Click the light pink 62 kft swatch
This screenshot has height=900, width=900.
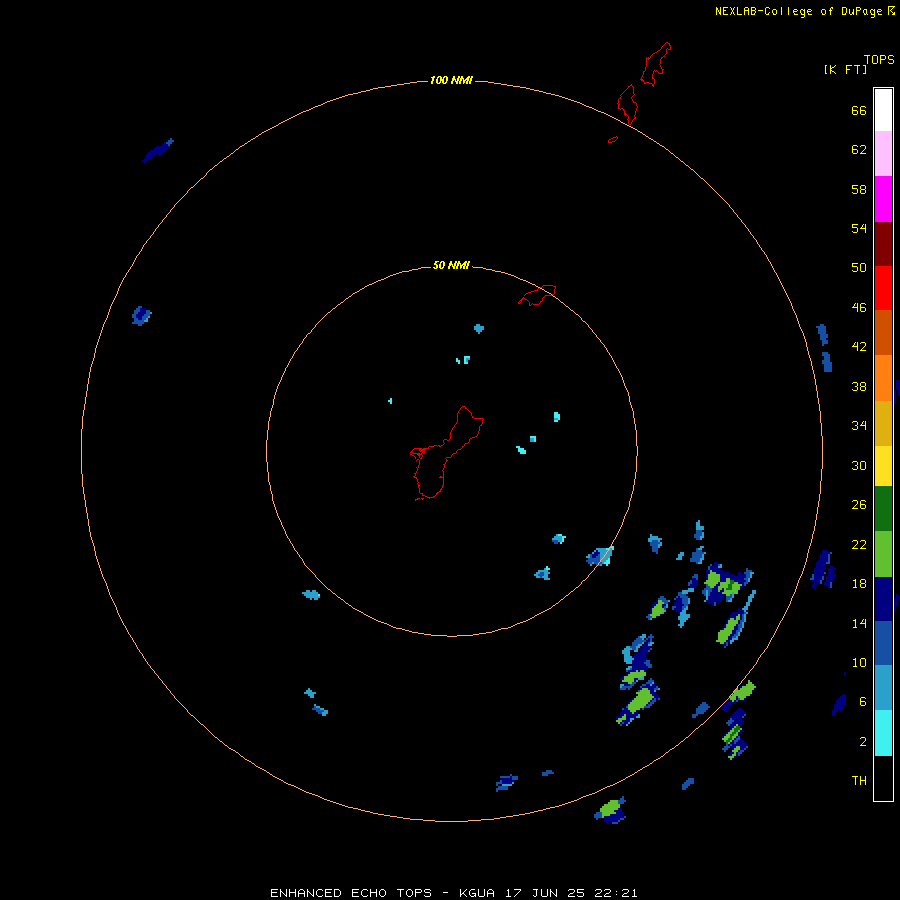883,154
